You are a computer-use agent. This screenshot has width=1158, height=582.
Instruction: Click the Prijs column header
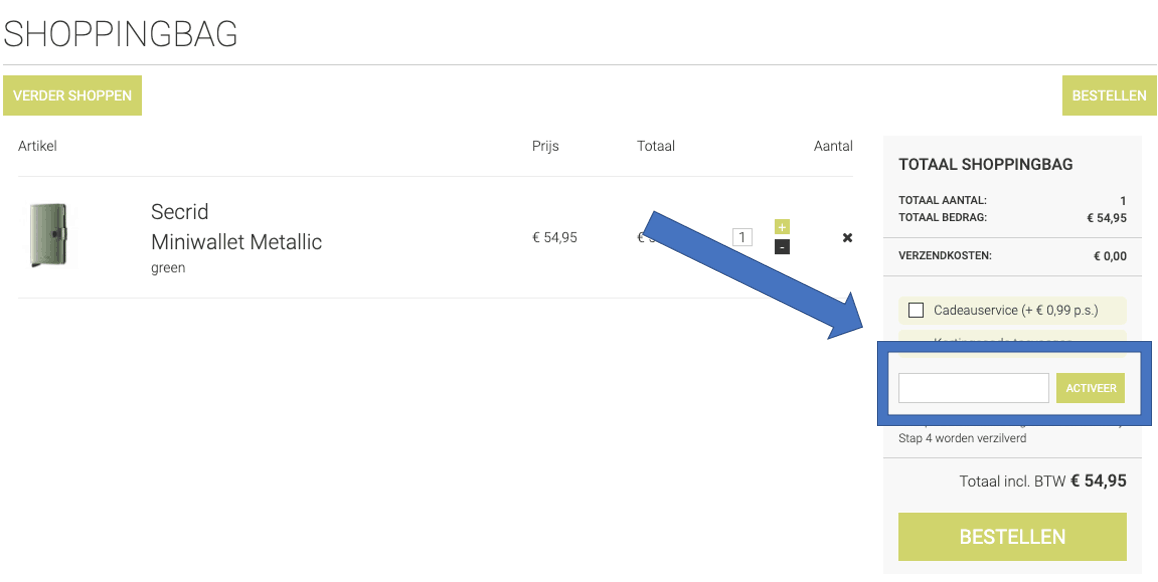pyautogui.click(x=545, y=146)
